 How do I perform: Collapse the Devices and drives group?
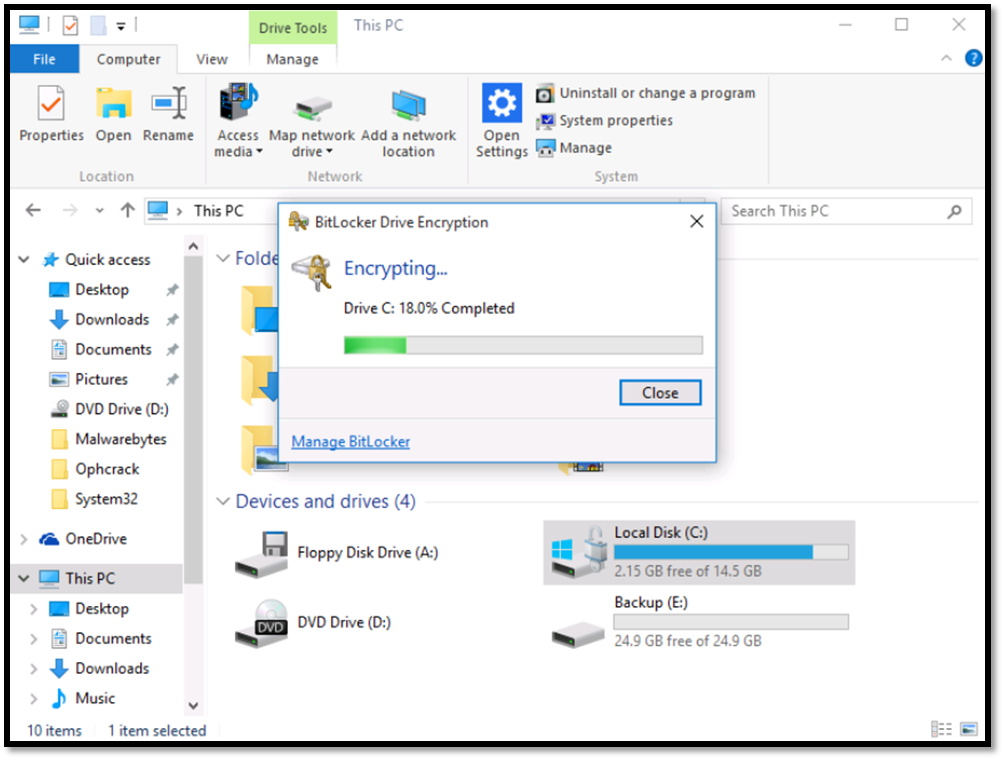coord(223,501)
